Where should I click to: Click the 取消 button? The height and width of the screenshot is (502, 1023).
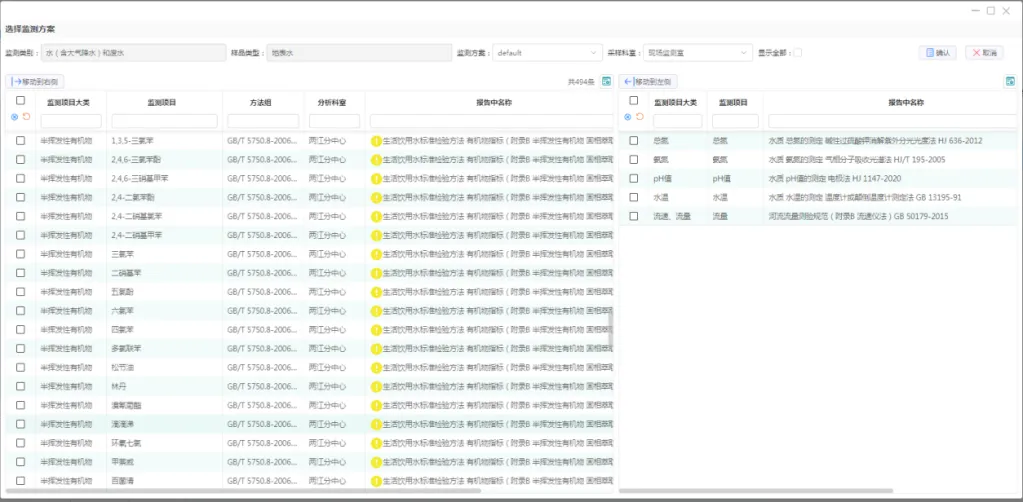click(x=984, y=53)
